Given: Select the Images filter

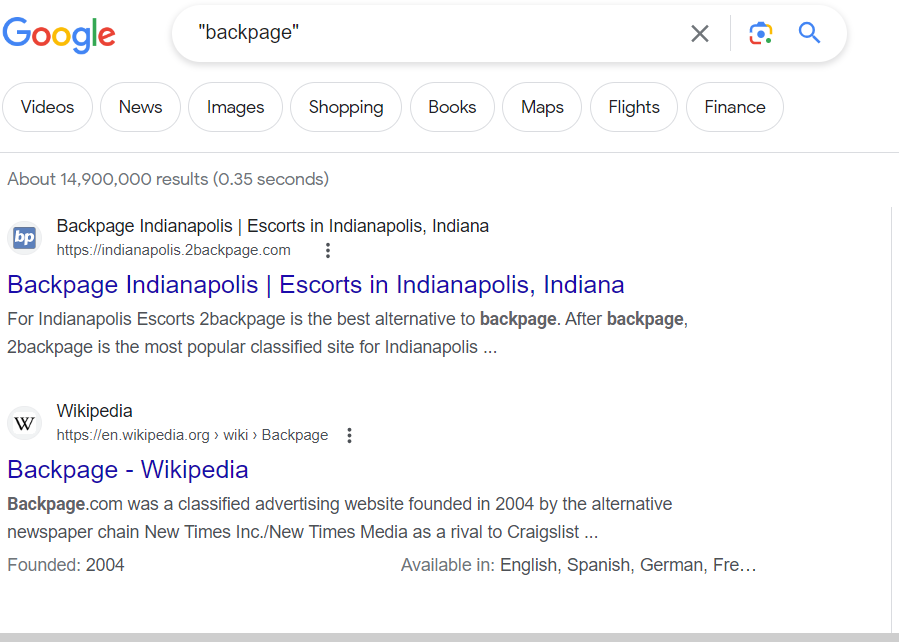Looking at the screenshot, I should 236,107.
